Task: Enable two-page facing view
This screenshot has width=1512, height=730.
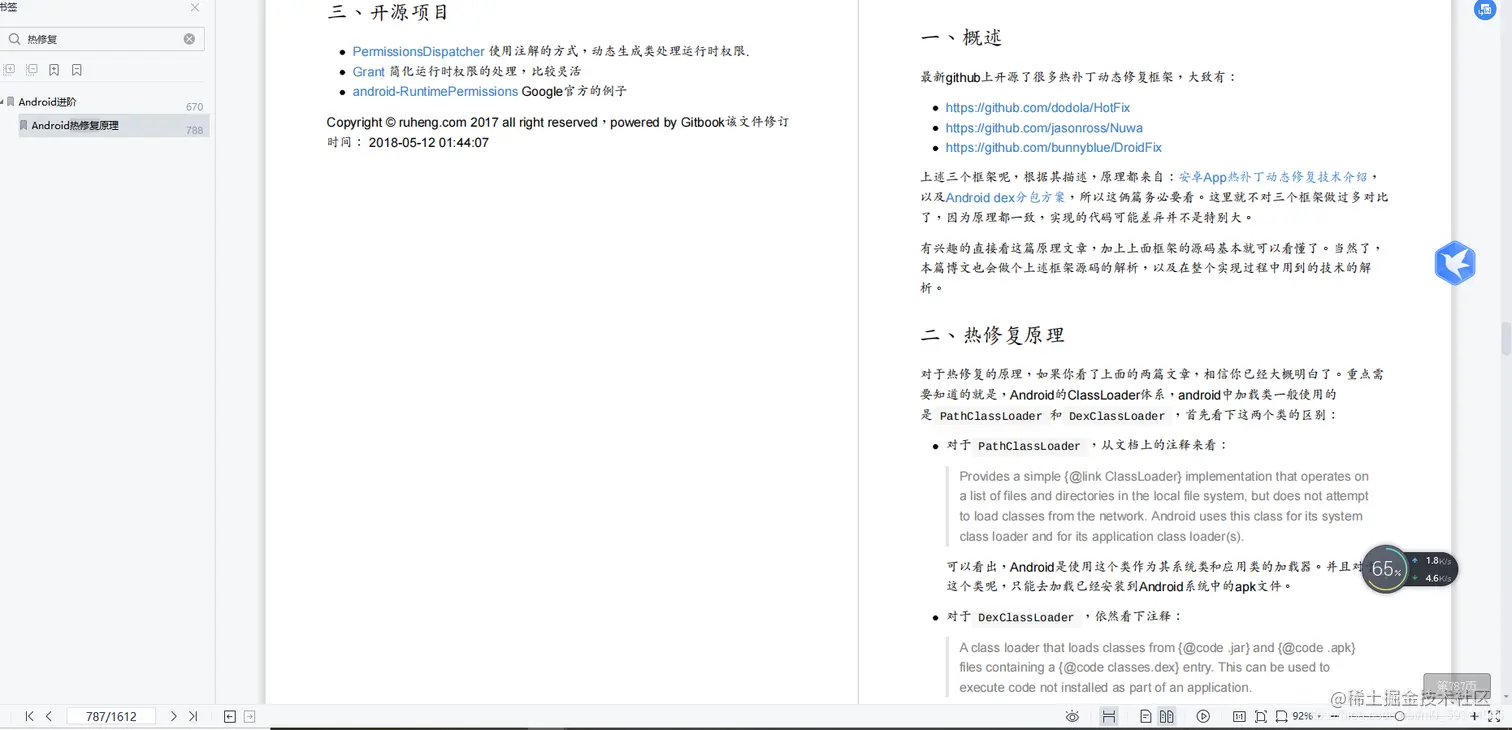Action: tap(1167, 716)
